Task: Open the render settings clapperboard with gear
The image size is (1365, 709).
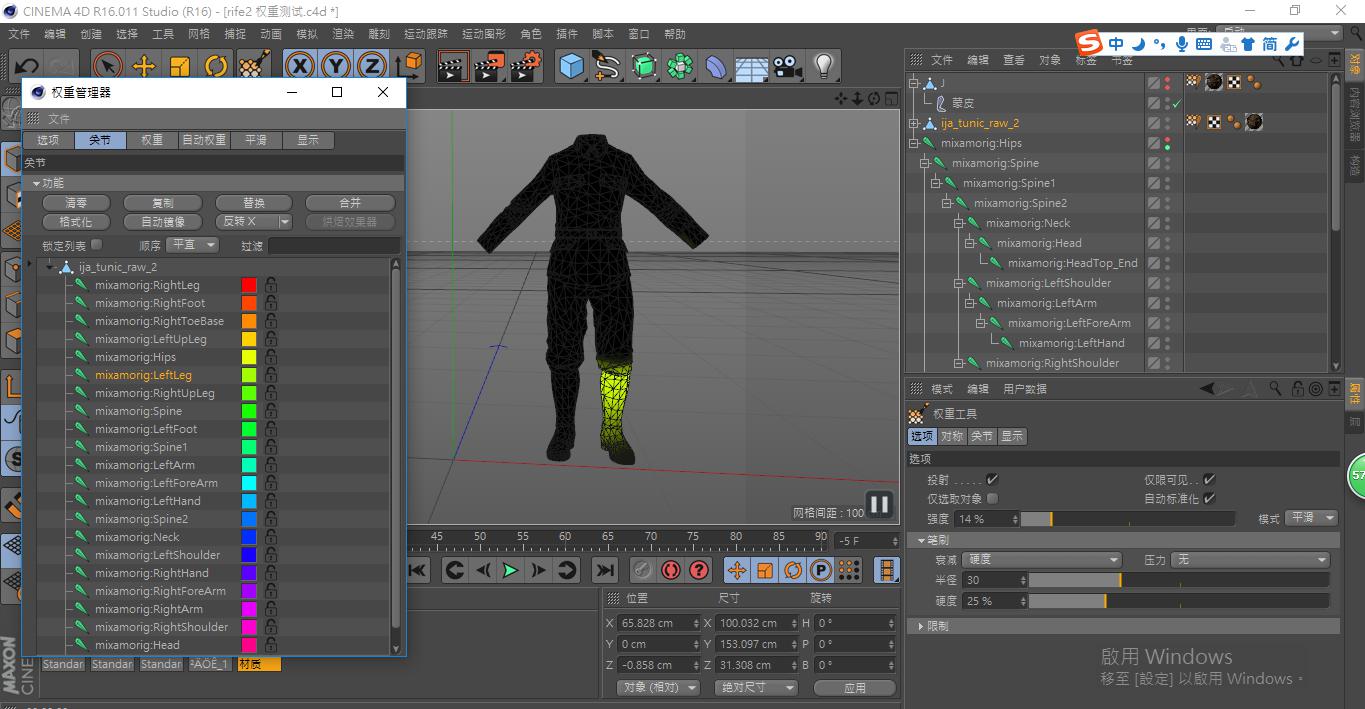Action: (x=525, y=67)
